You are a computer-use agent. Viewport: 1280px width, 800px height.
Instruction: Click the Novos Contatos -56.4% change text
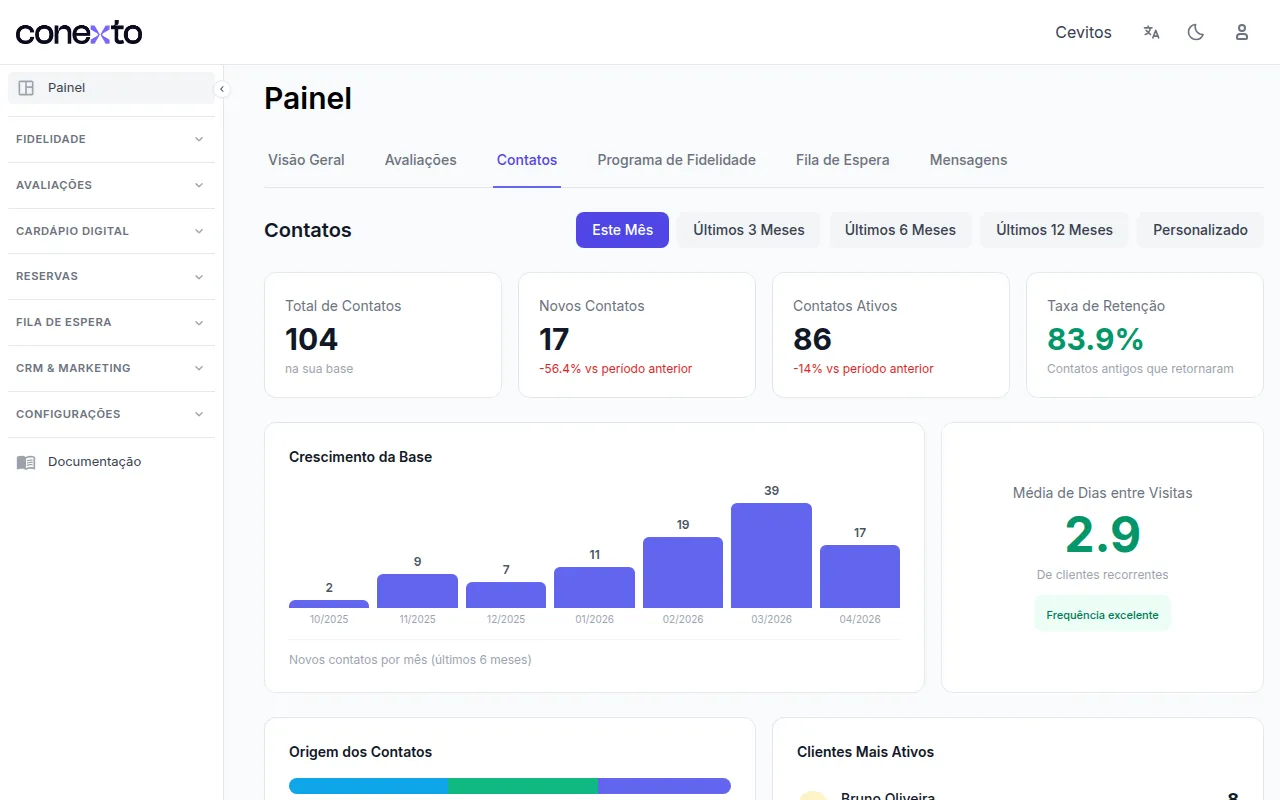[x=615, y=369]
